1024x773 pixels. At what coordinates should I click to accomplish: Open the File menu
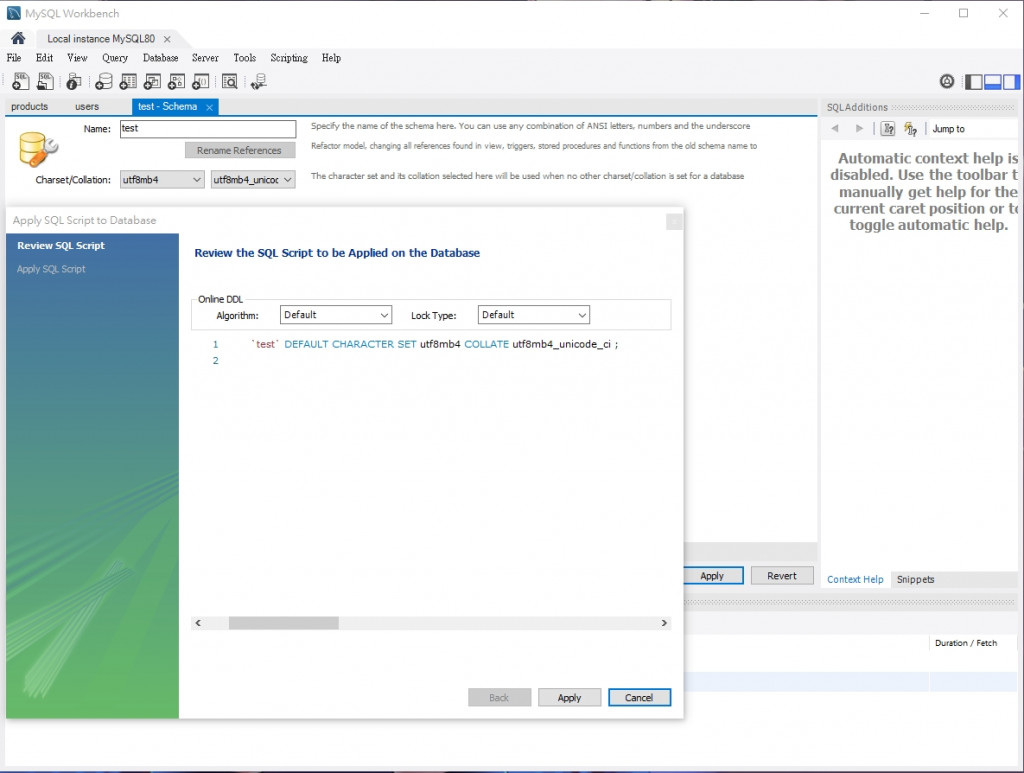pos(14,57)
